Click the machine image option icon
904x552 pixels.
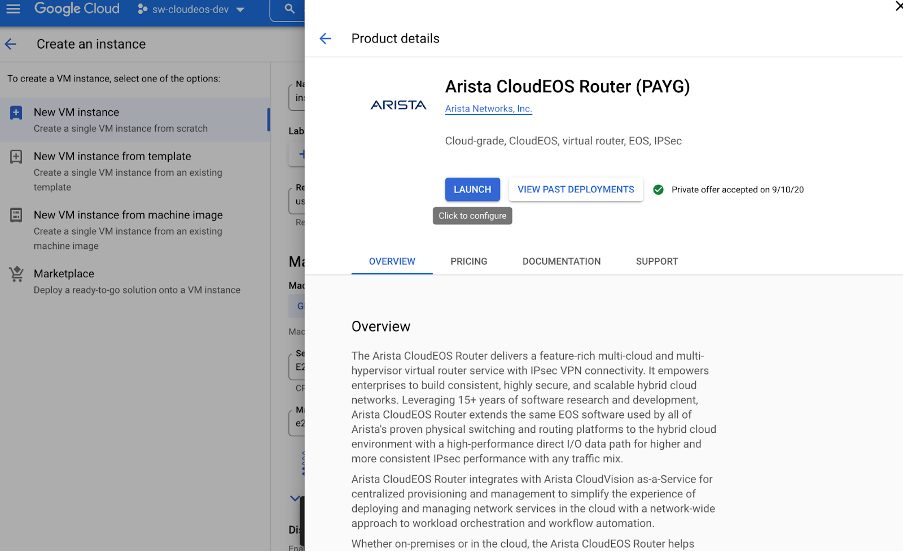pos(16,215)
